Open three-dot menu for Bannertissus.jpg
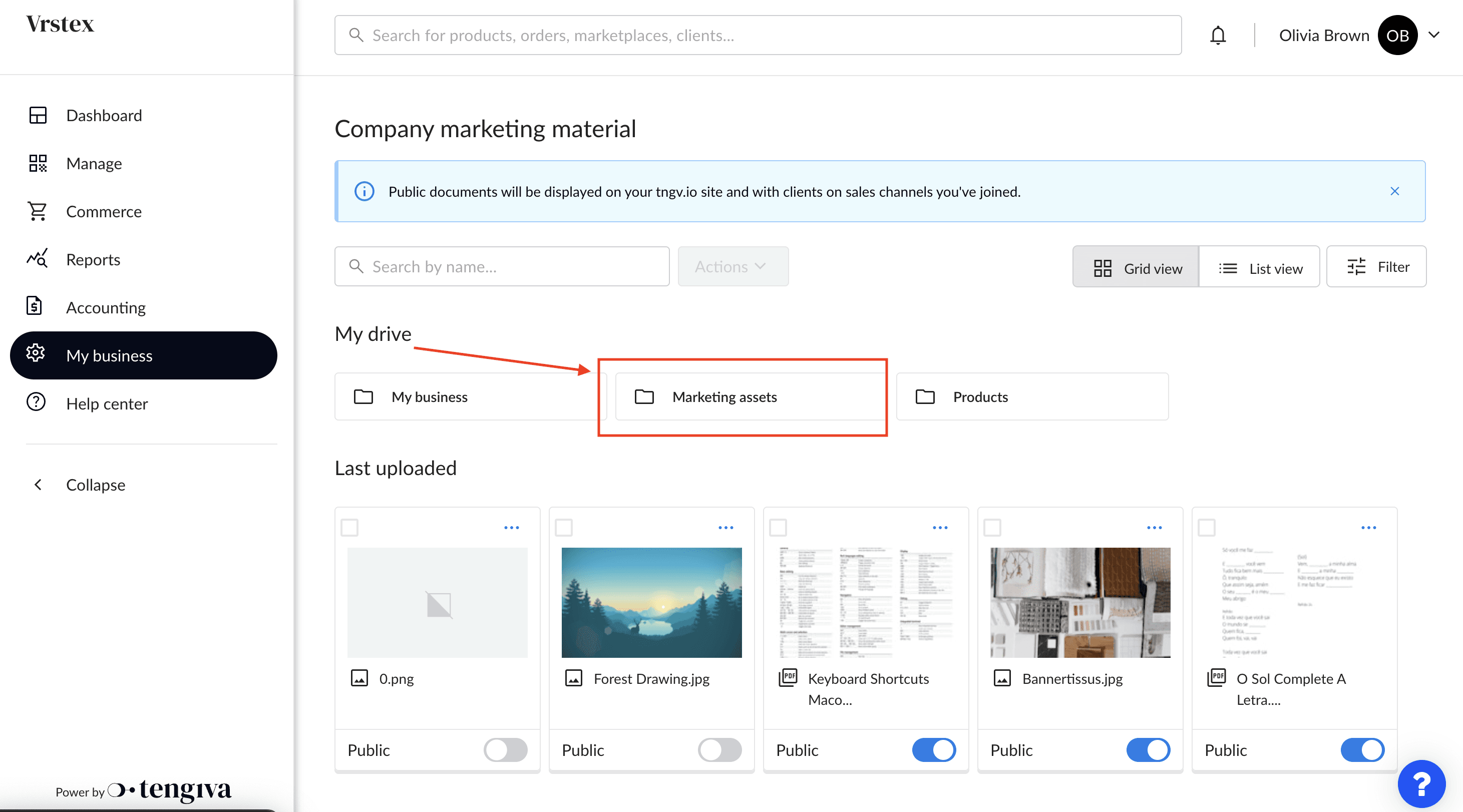The height and width of the screenshot is (812, 1463). coord(1154,528)
